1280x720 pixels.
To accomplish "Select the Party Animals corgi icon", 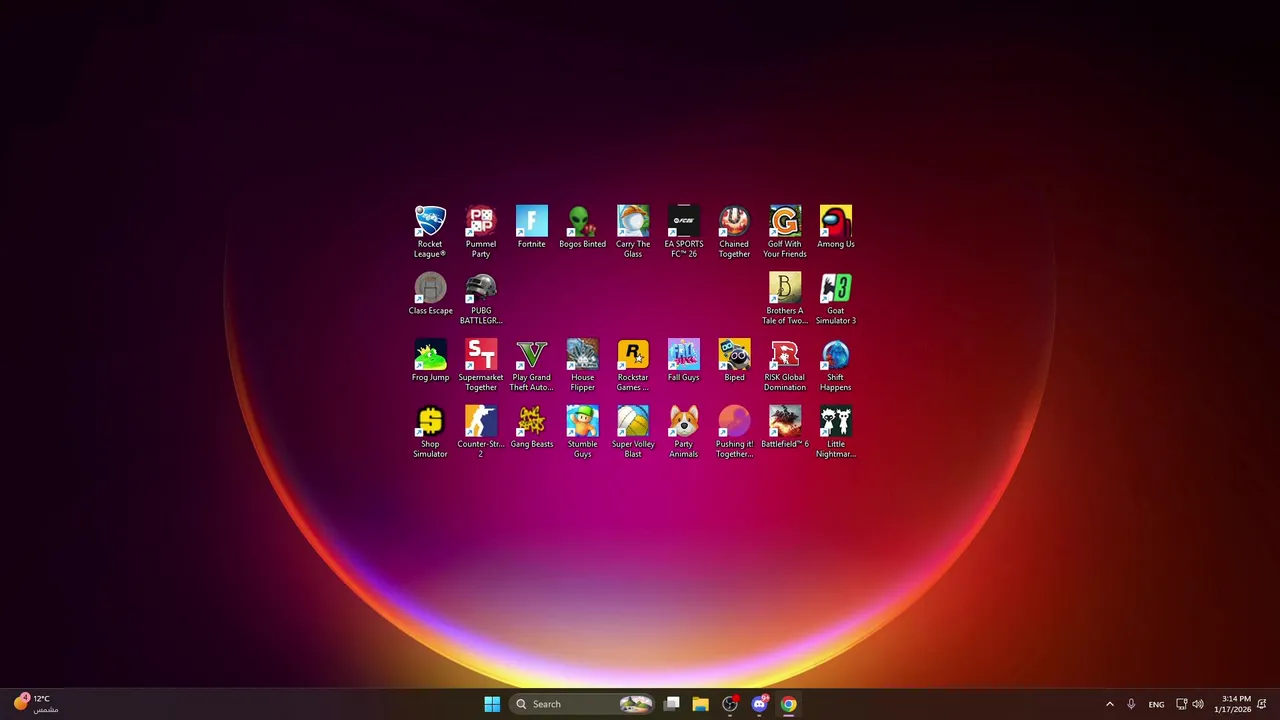I will tap(684, 432).
